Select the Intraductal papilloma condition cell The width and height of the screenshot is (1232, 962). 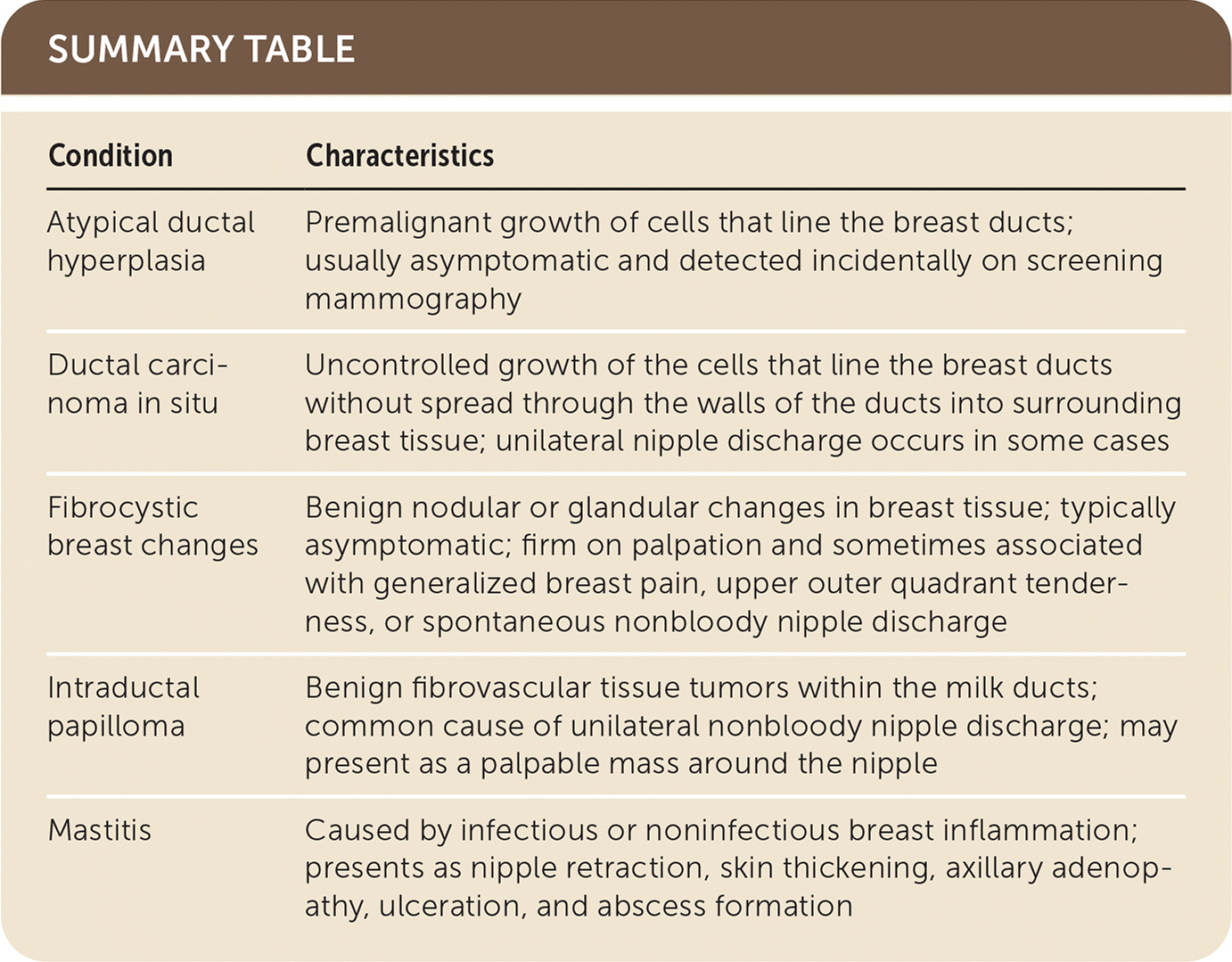[x=123, y=706]
